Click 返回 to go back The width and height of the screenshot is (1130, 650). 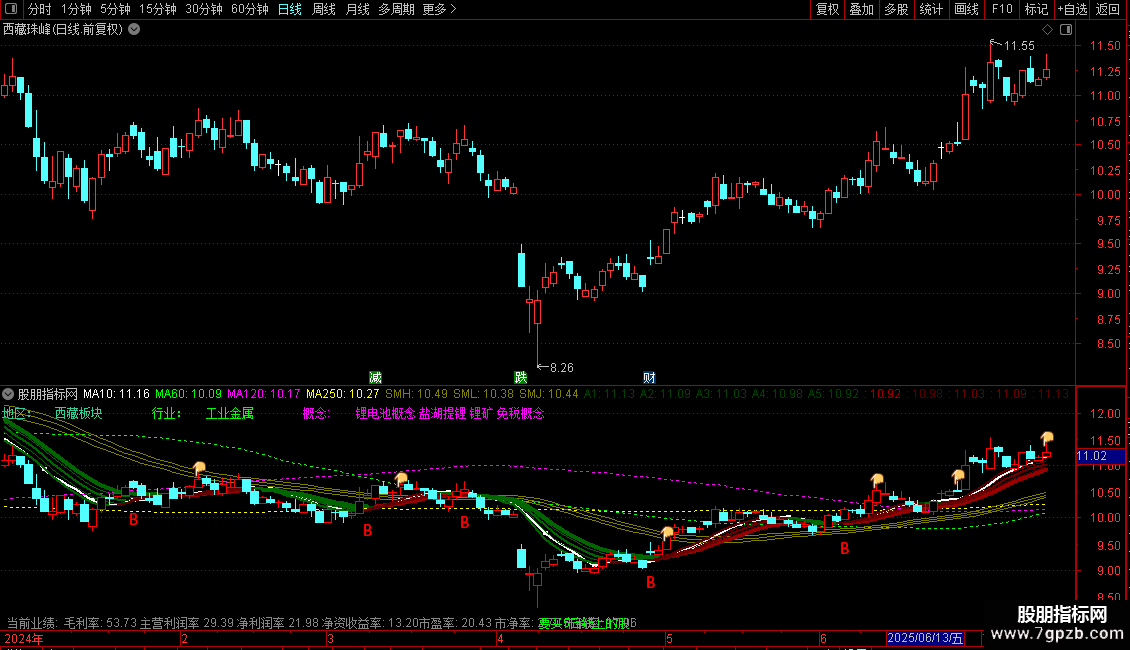point(1108,9)
